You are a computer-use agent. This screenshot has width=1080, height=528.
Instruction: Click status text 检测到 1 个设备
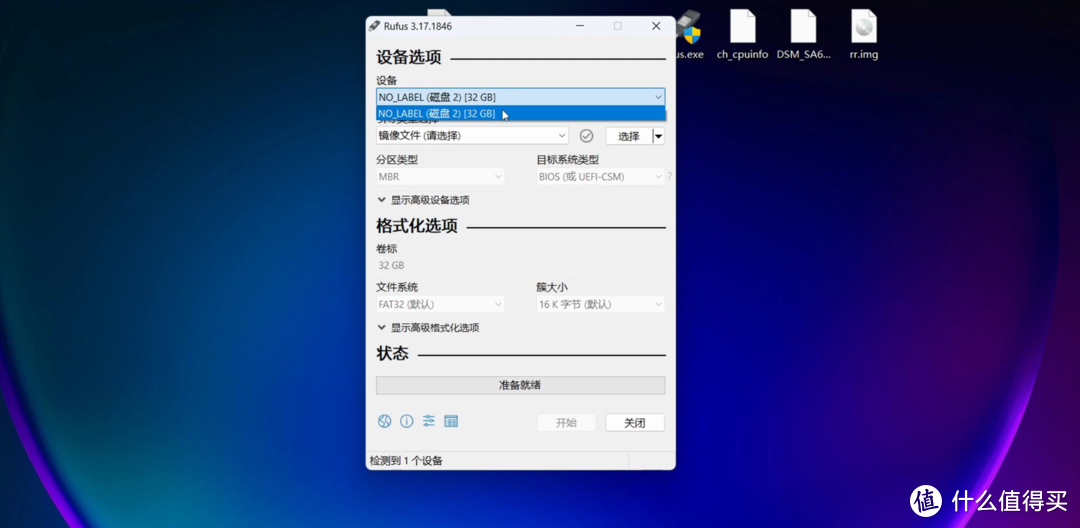[x=406, y=461]
